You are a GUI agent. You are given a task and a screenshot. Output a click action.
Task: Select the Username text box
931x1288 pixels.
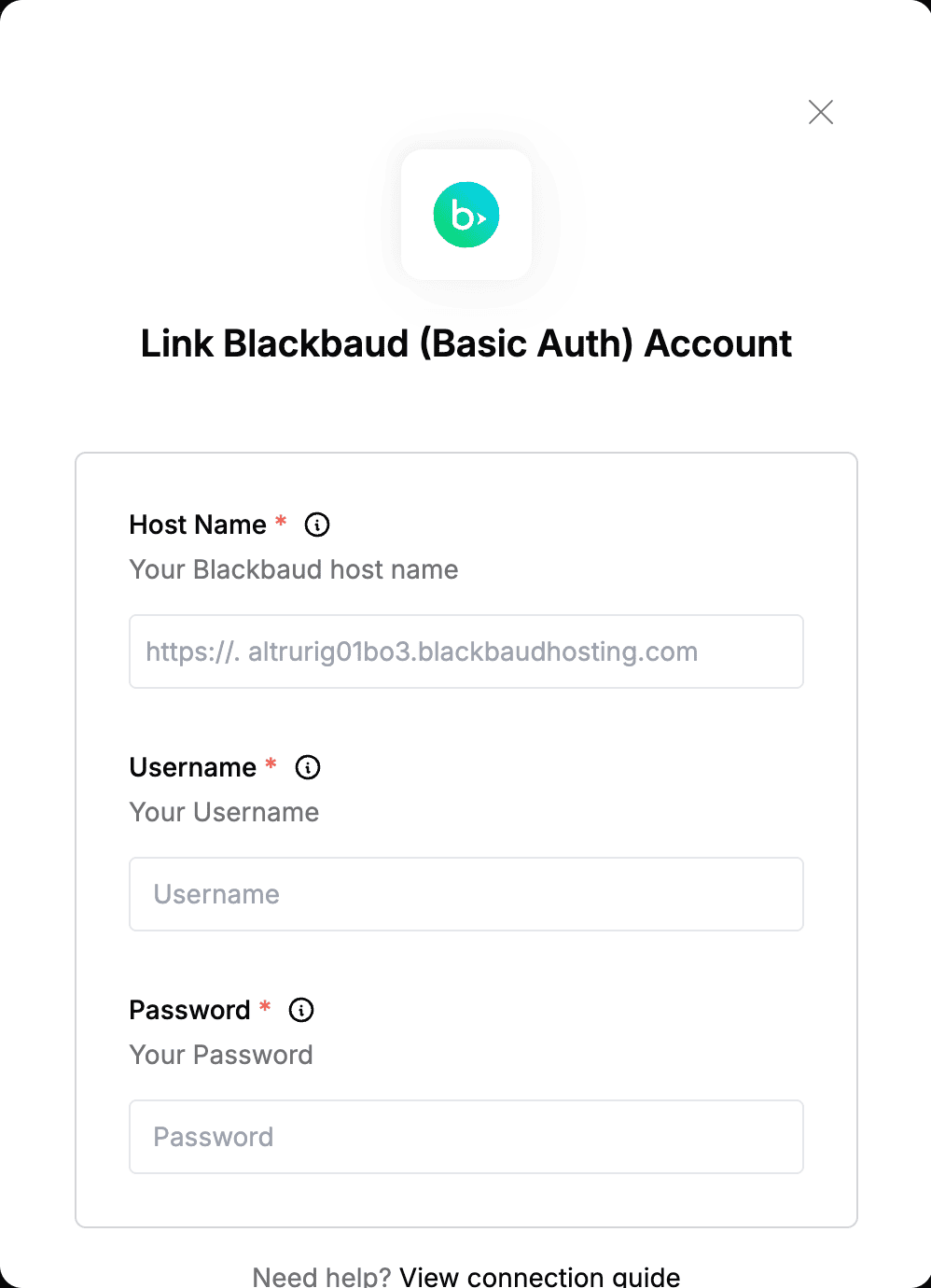(466, 894)
